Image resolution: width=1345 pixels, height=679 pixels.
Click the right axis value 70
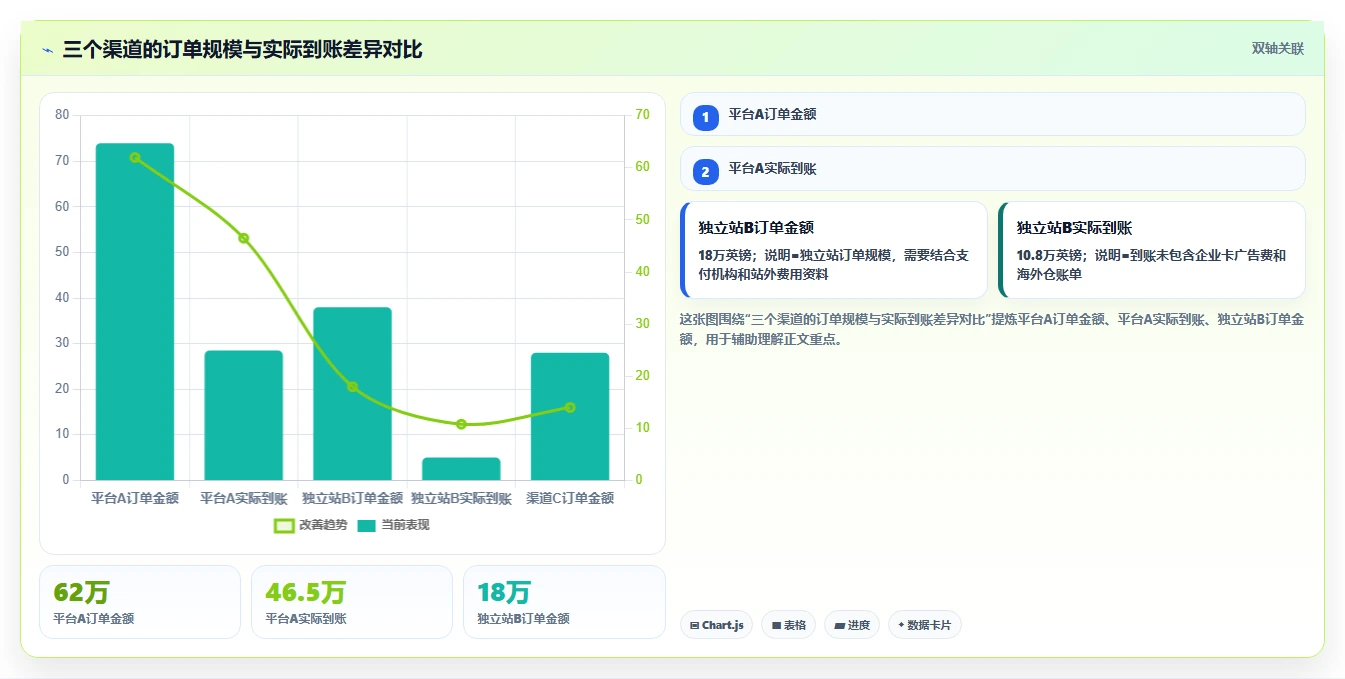642,115
